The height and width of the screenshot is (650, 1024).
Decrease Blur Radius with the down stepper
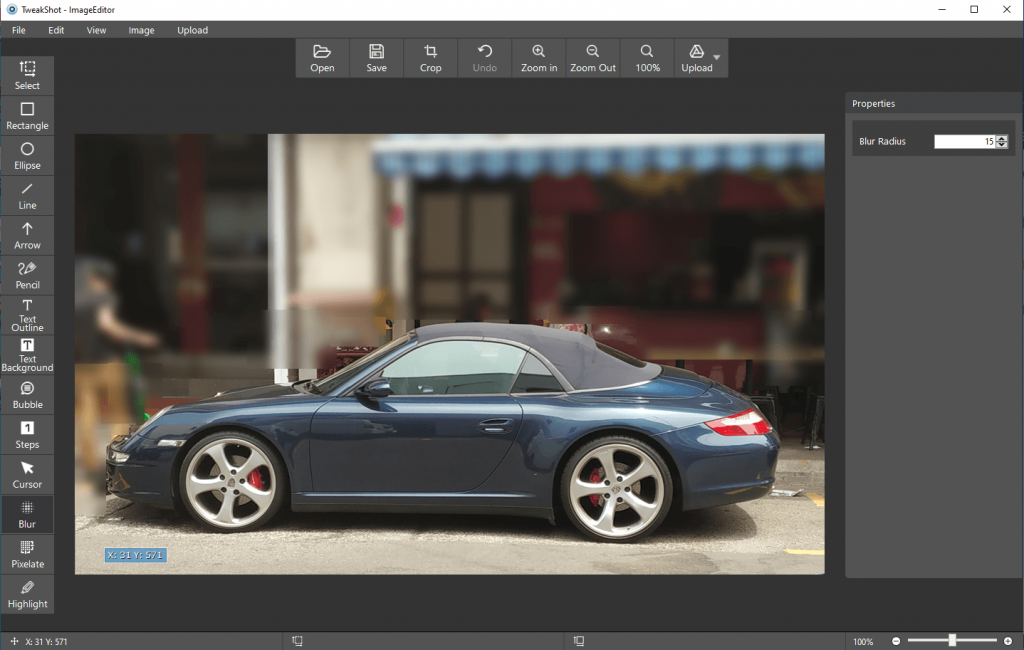coord(1001,145)
